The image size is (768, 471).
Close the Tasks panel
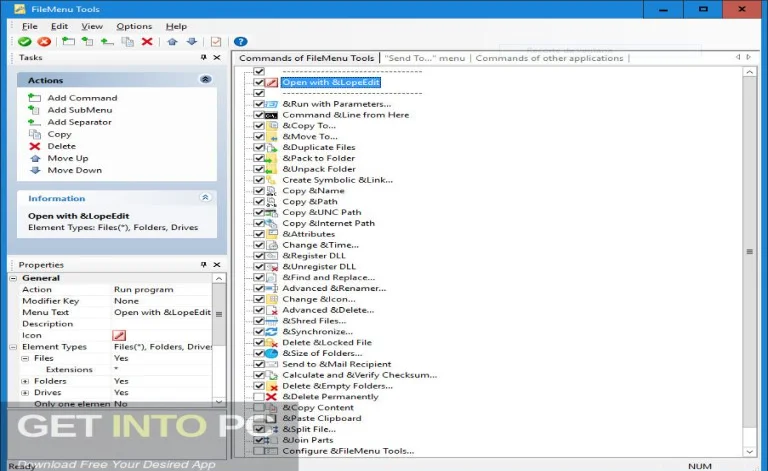(217, 58)
